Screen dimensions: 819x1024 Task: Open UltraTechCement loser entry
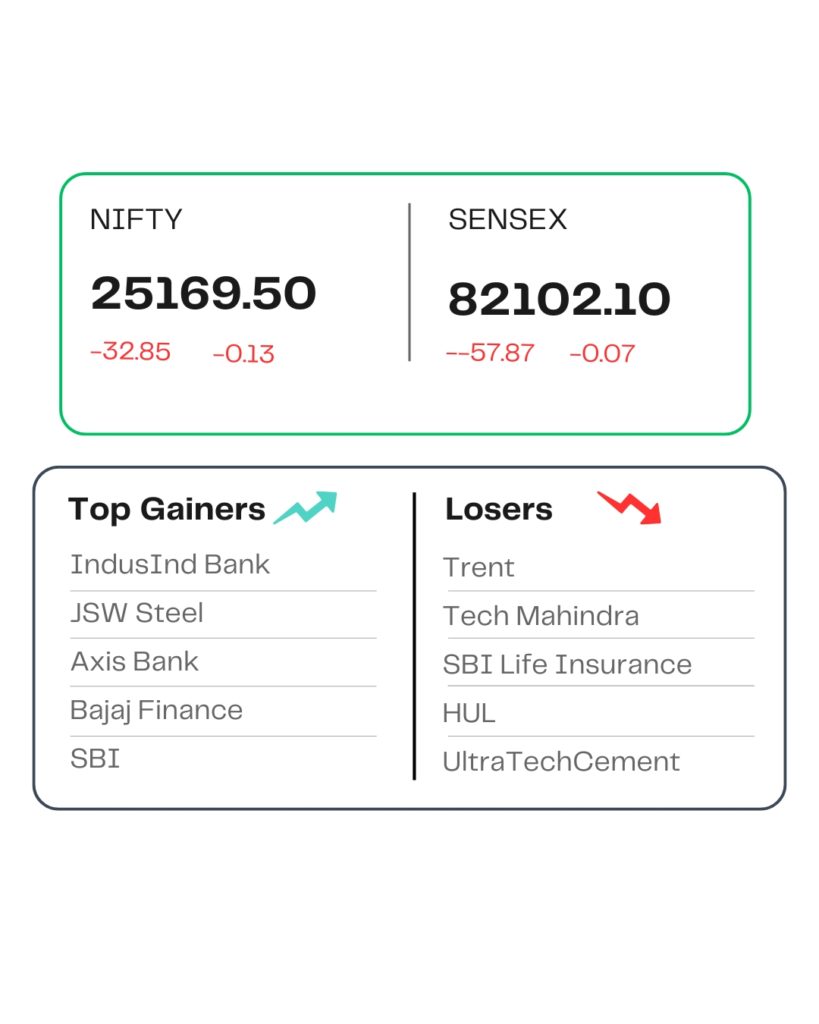pos(561,761)
